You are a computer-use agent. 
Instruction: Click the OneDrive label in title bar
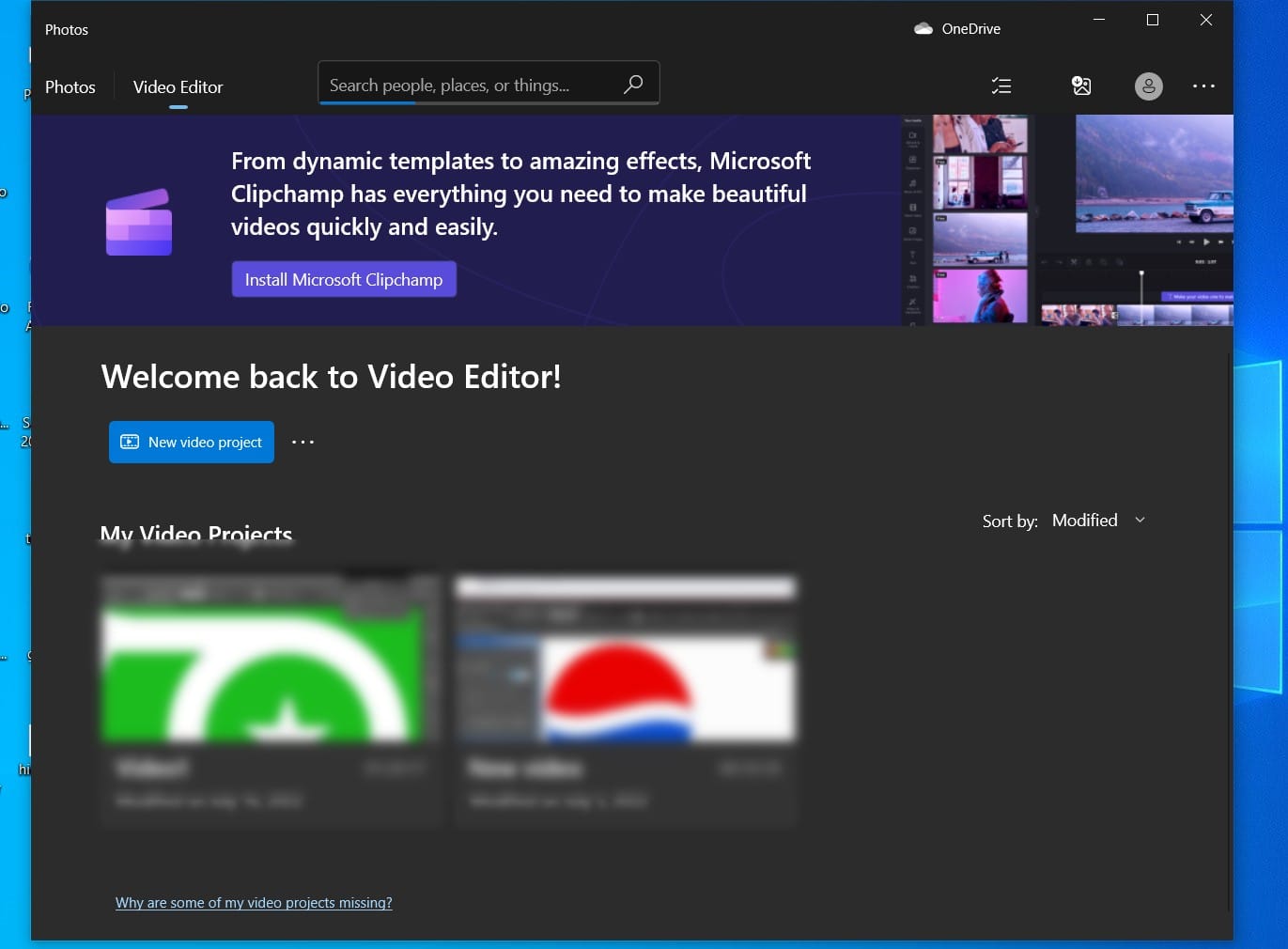pos(970,29)
